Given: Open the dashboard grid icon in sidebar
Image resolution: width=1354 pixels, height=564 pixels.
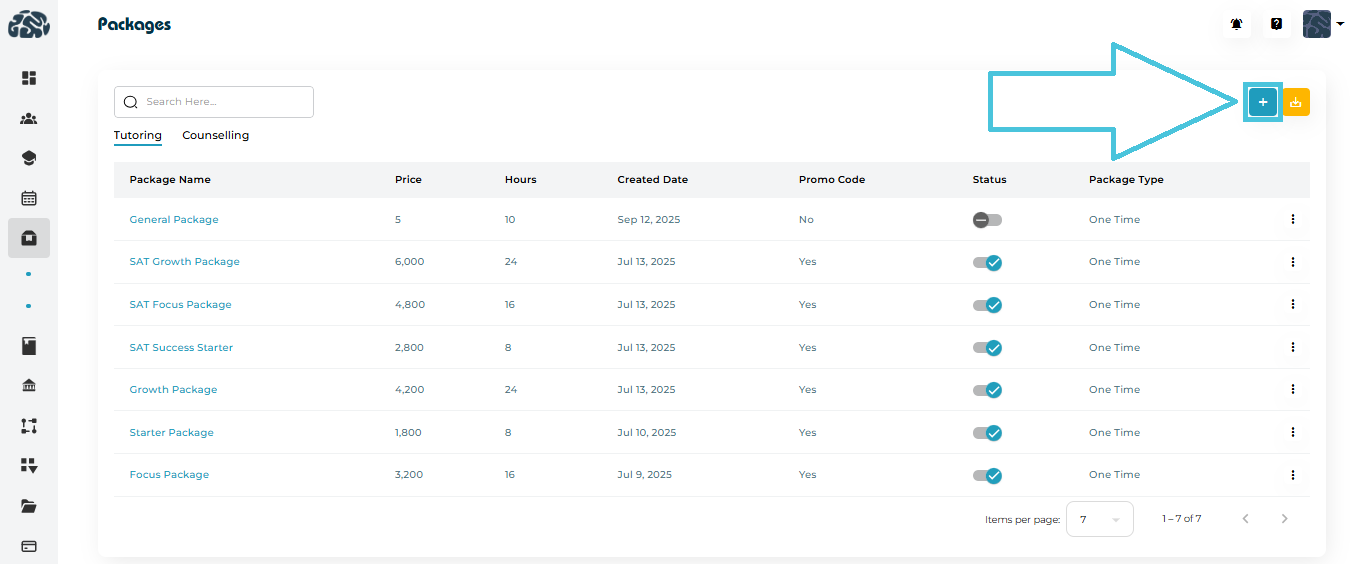Looking at the screenshot, I should pyautogui.click(x=29, y=78).
